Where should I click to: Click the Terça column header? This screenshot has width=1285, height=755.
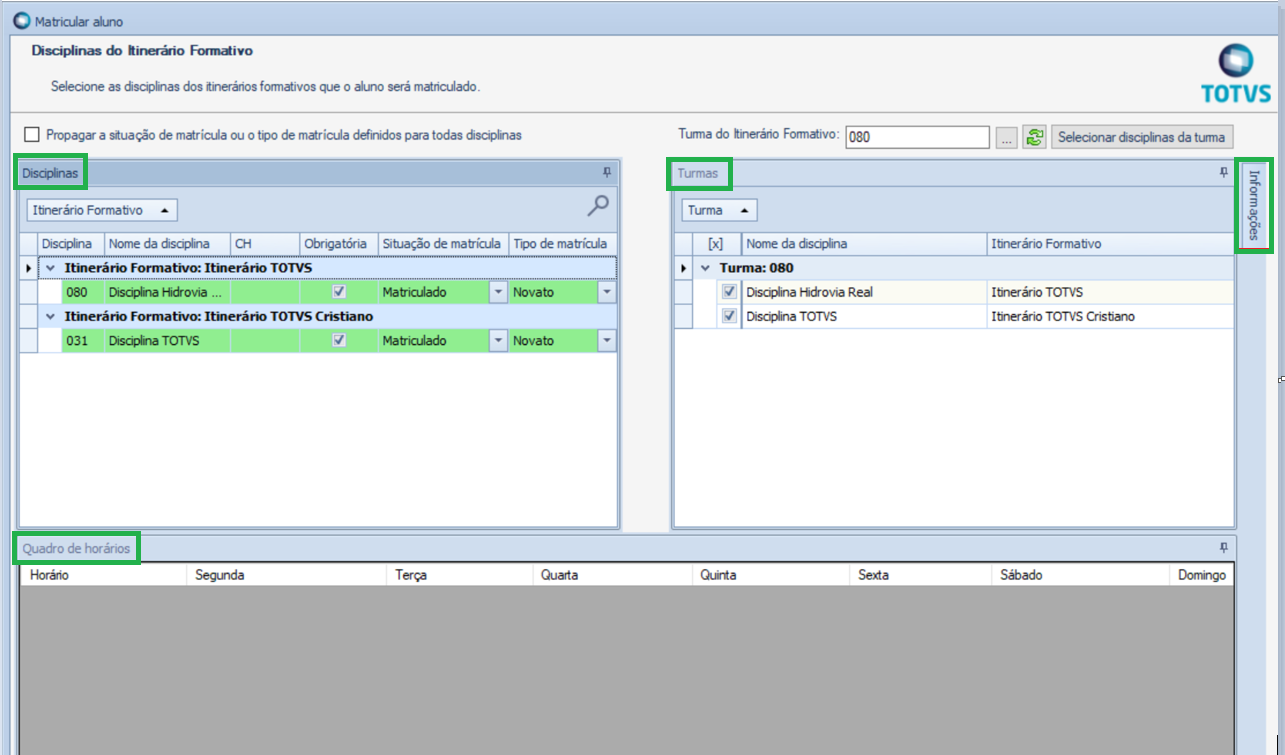click(460, 575)
